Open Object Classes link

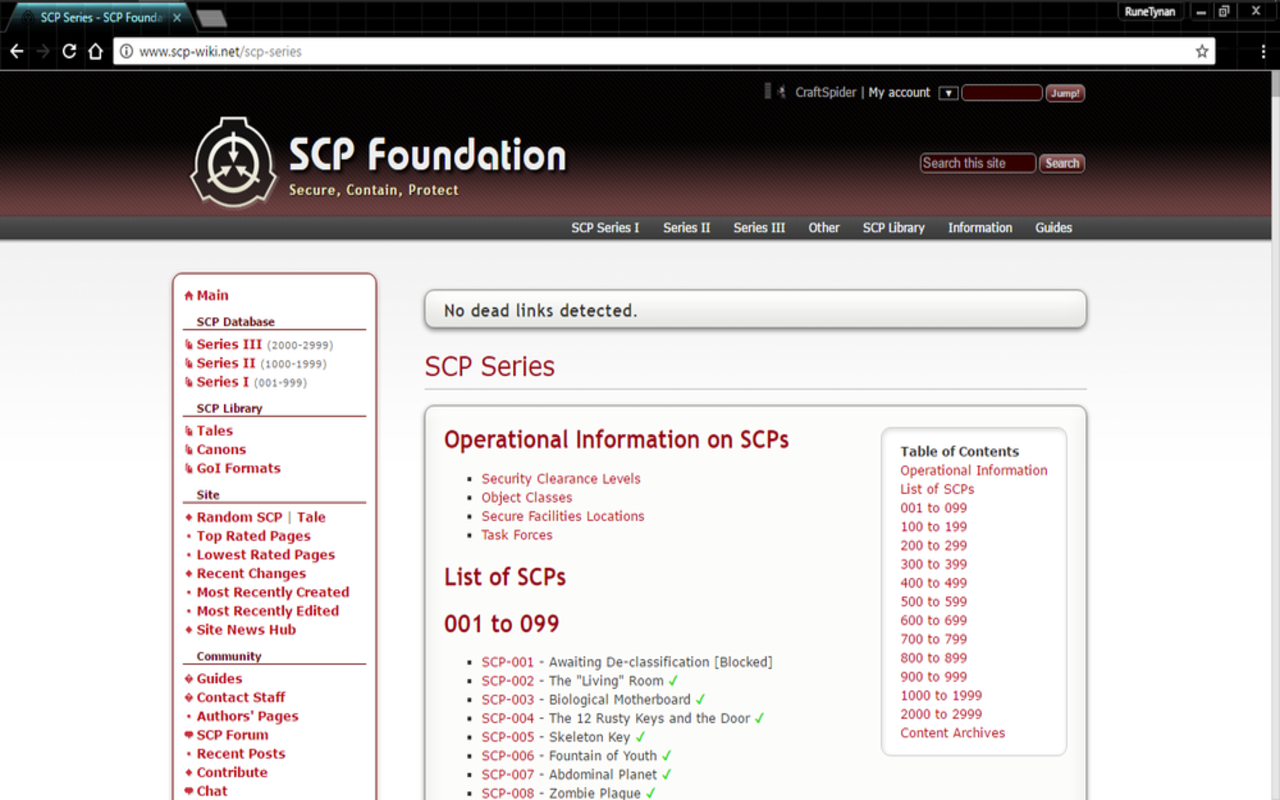527,498
